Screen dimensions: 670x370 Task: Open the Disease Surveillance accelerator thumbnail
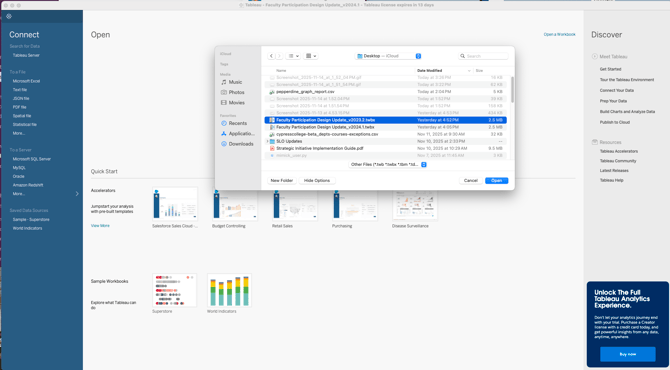coord(415,204)
